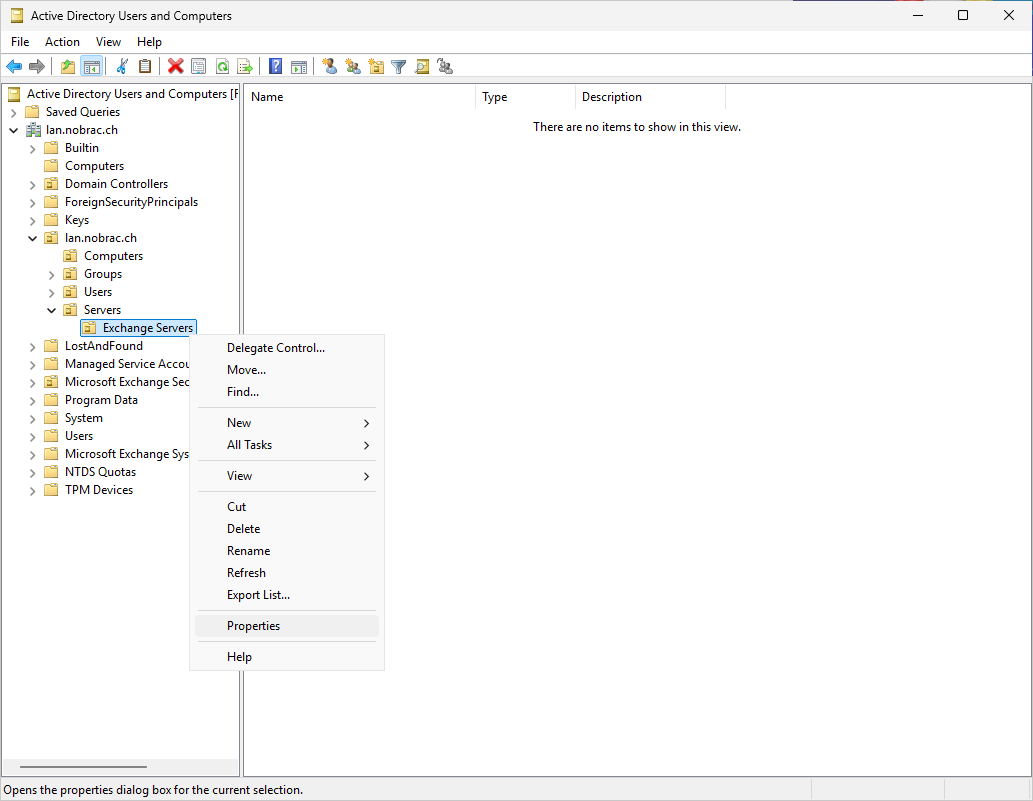Create a new organizational unit via toolbar icon
The width and height of the screenshot is (1033, 801).
coord(376,67)
